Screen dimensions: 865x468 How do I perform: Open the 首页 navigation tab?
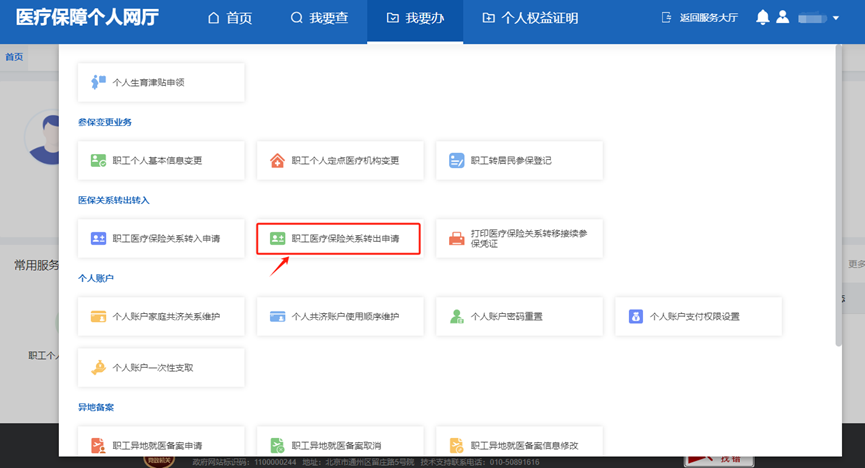(230, 18)
